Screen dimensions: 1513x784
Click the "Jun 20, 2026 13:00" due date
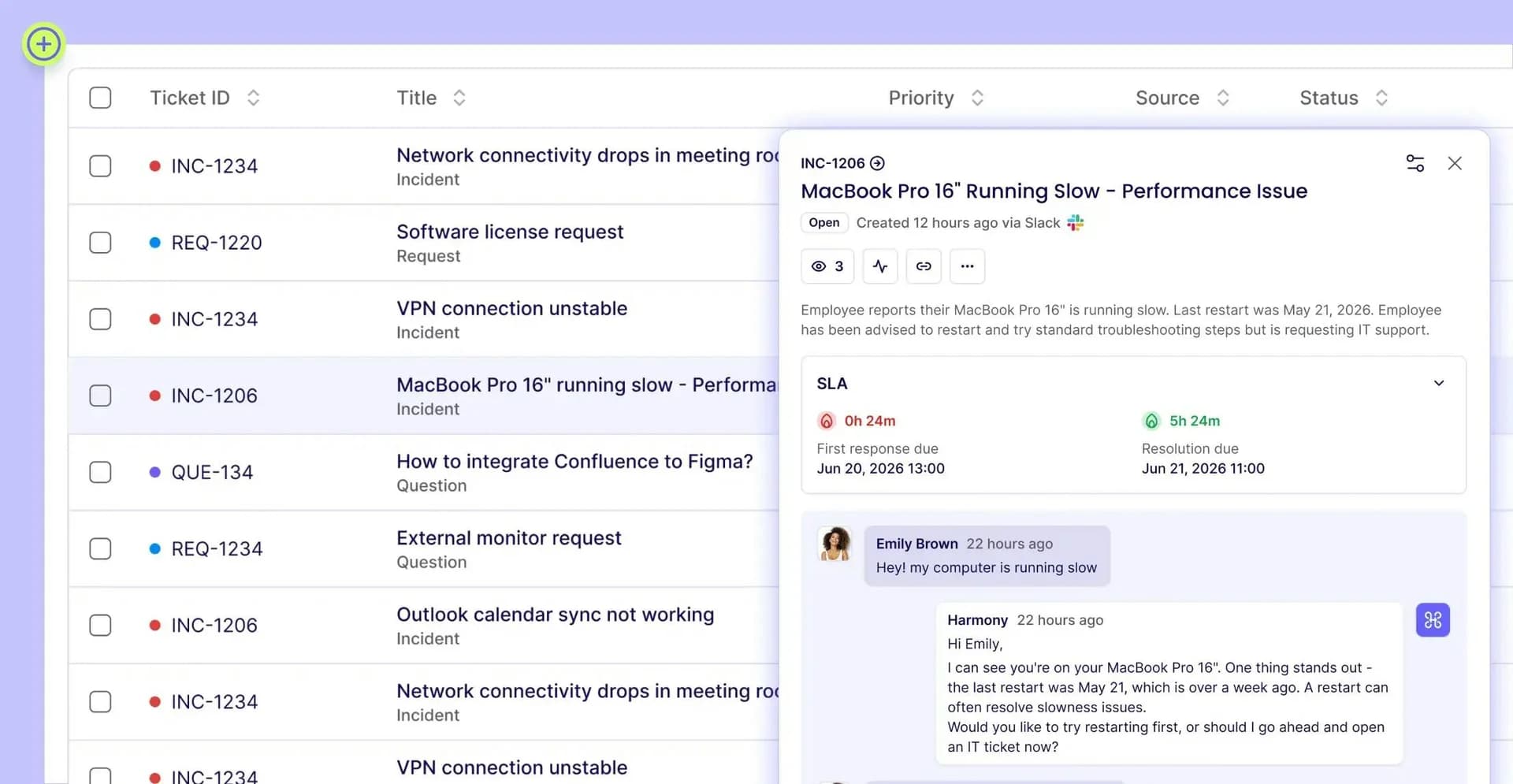coord(880,468)
